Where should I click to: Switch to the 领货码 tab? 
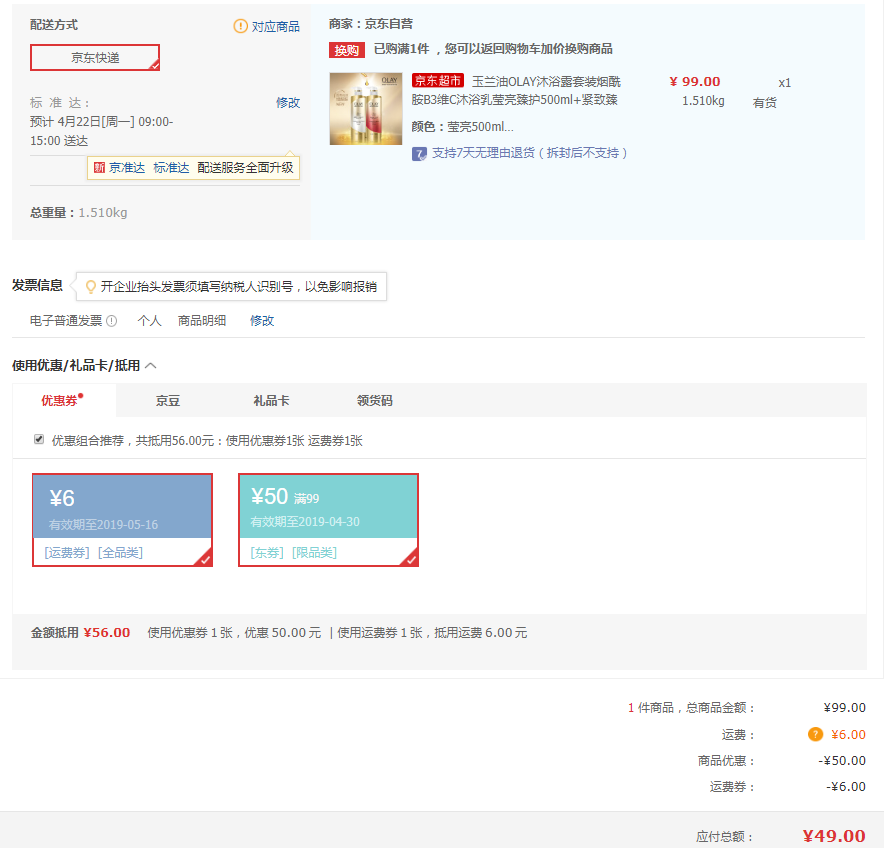374,401
